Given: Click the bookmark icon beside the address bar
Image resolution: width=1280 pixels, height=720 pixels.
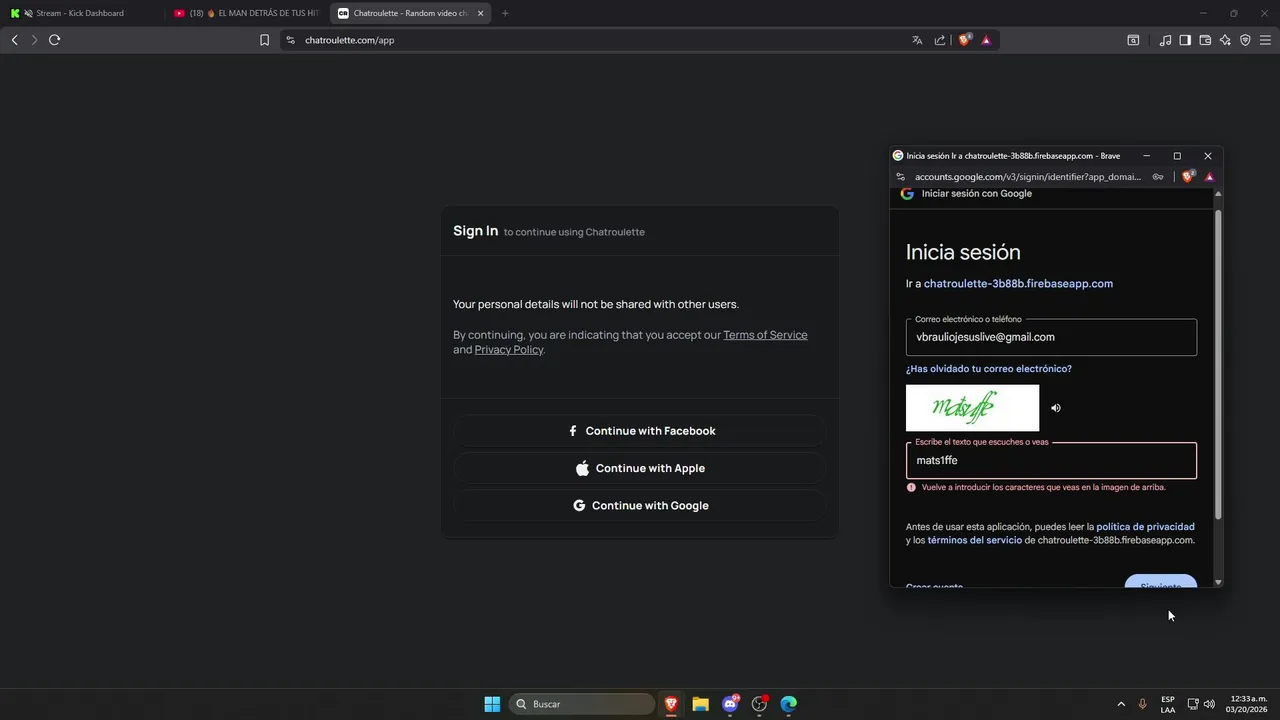Looking at the screenshot, I should [x=264, y=40].
